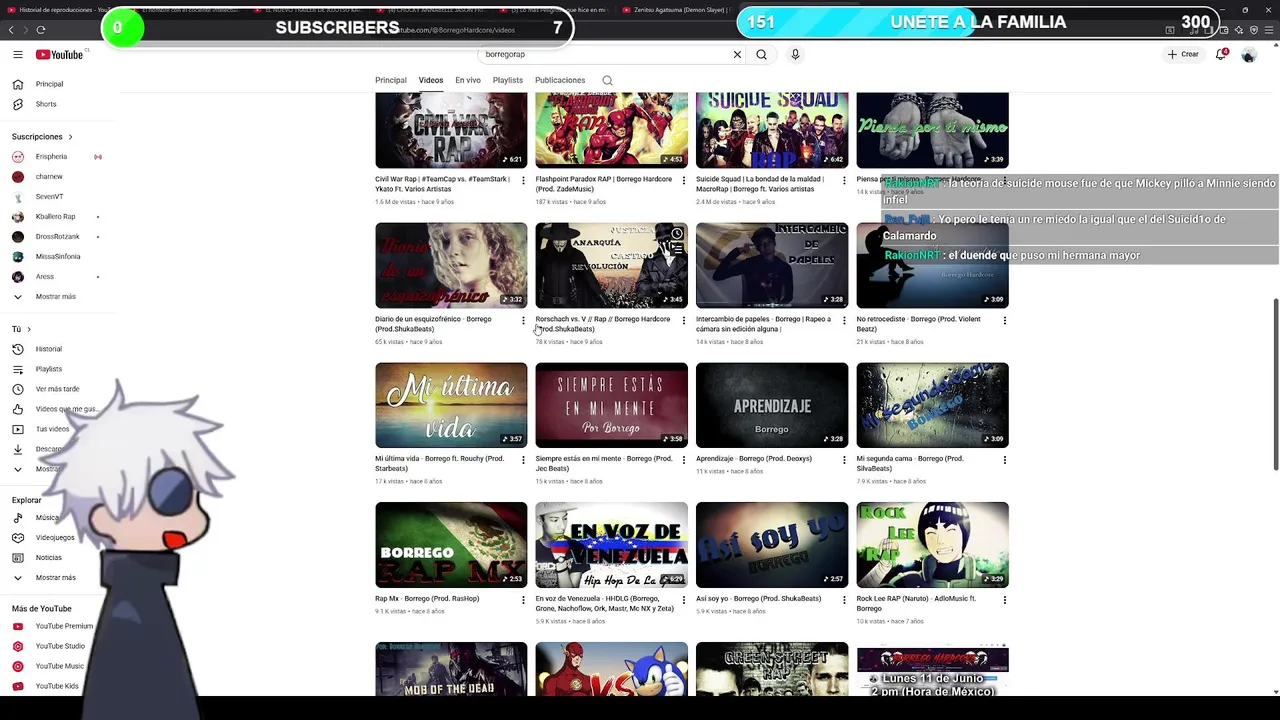The width and height of the screenshot is (1280, 720).
Task: Expand the Suscripciones section header
Action: 42,137
